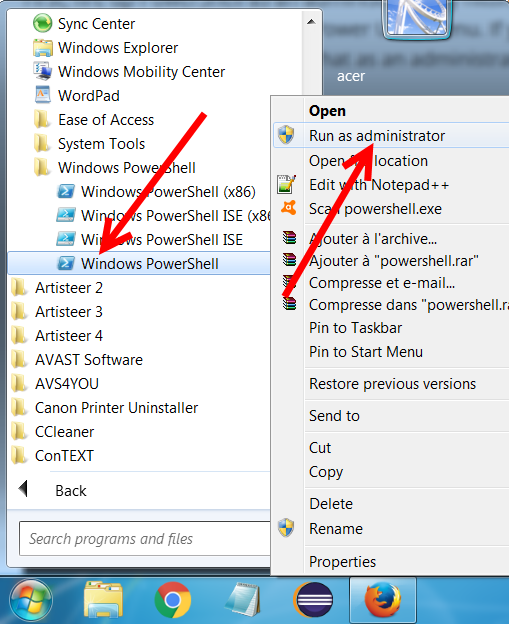The height and width of the screenshot is (624, 509).
Task: Click the shield icon beside Rename
Action: pos(286,528)
